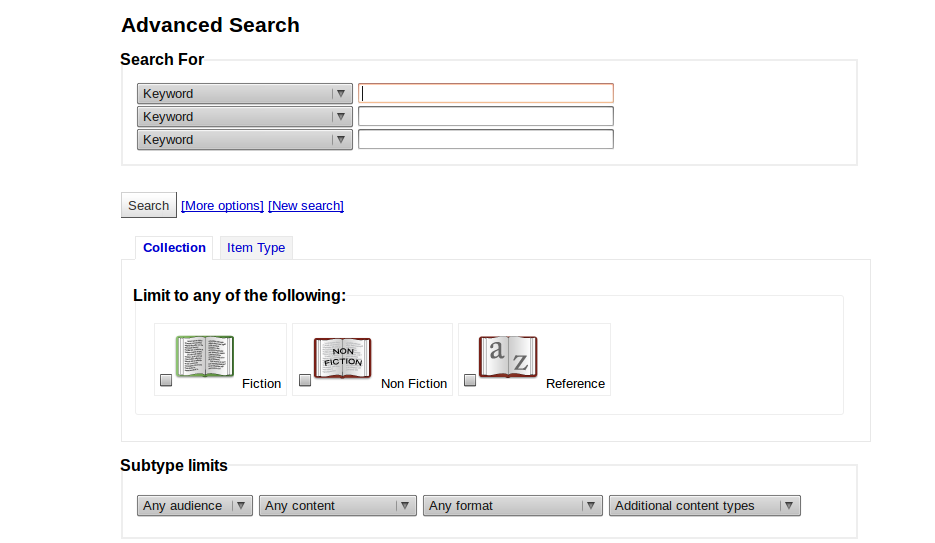Switch to the Item Type tab
The width and height of the screenshot is (935, 543).
(256, 248)
